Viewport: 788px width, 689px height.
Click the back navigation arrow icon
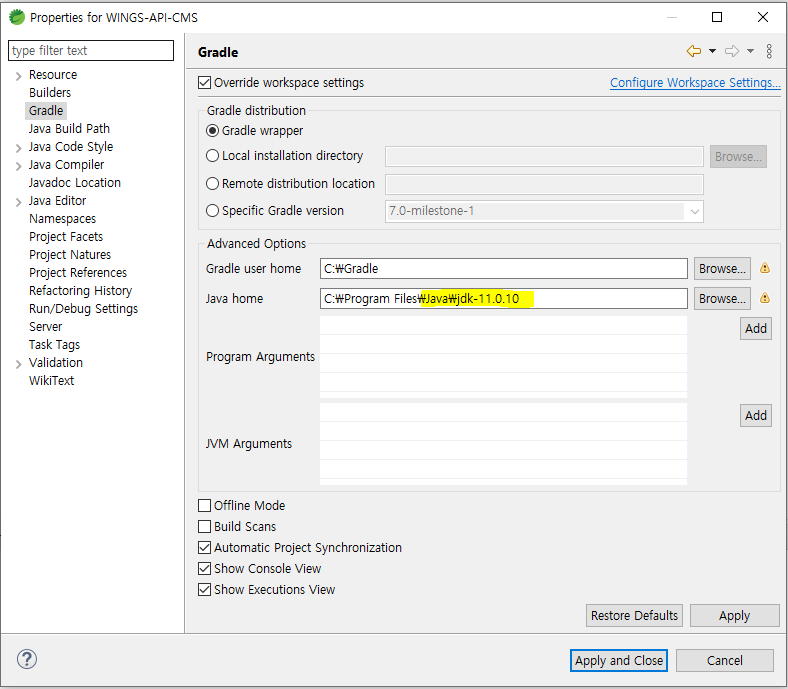tap(694, 51)
